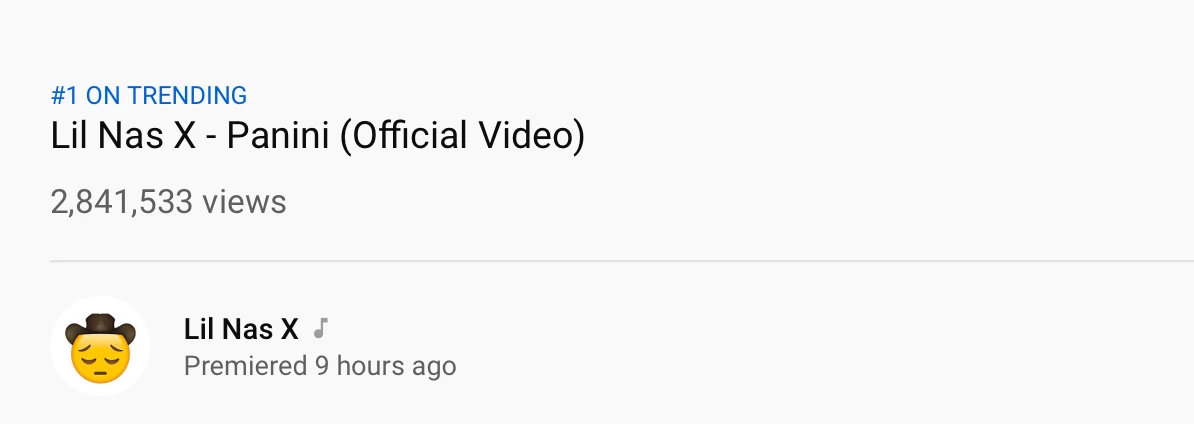The width and height of the screenshot is (1194, 424).
Task: Click the gray note icon beside Lil Nas X
Action: pyautogui.click(x=320, y=328)
